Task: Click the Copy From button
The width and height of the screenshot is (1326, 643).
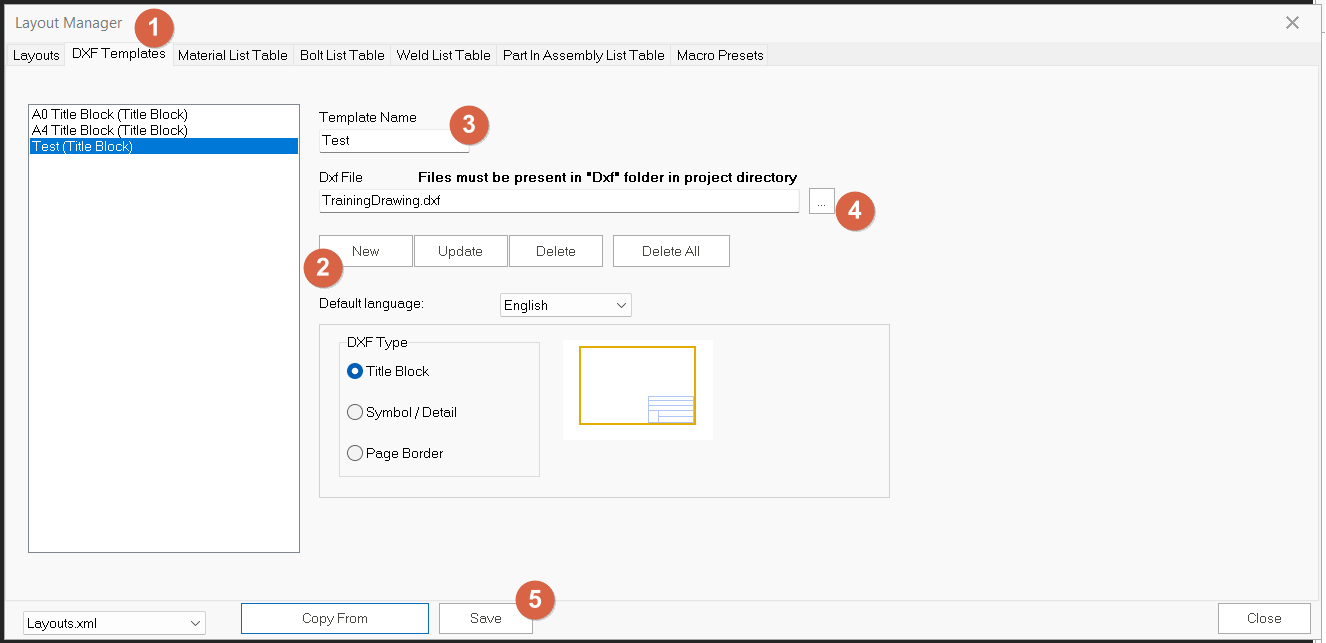Action: tap(334, 618)
